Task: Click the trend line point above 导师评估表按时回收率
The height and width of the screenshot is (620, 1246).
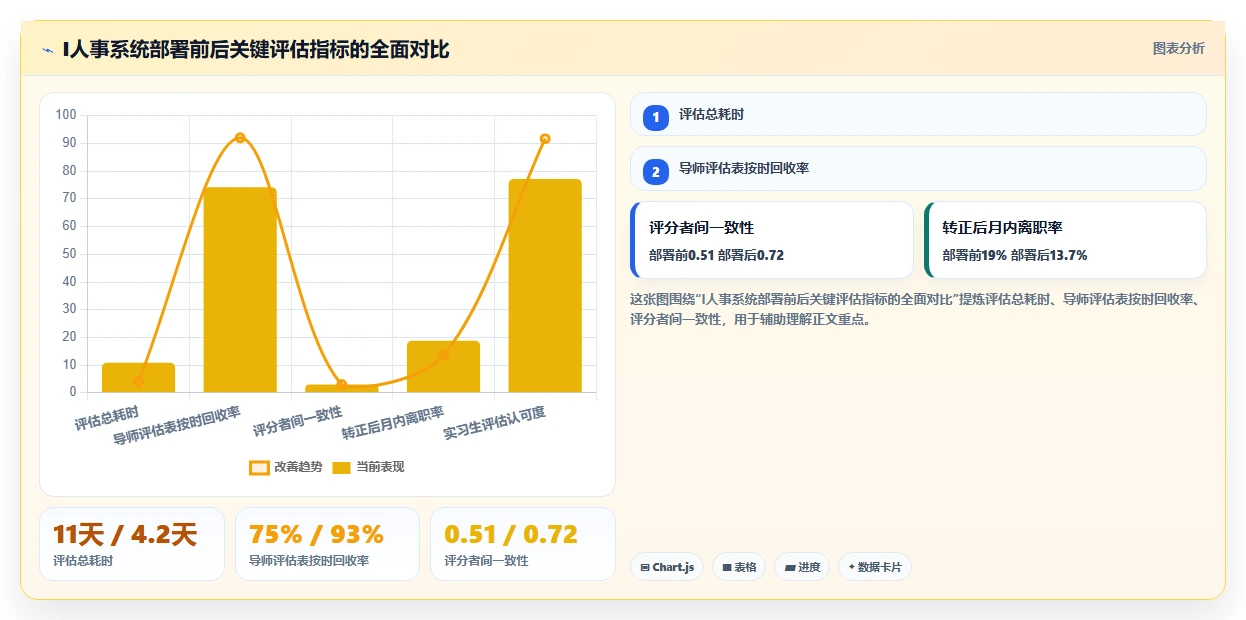Action: 240,138
